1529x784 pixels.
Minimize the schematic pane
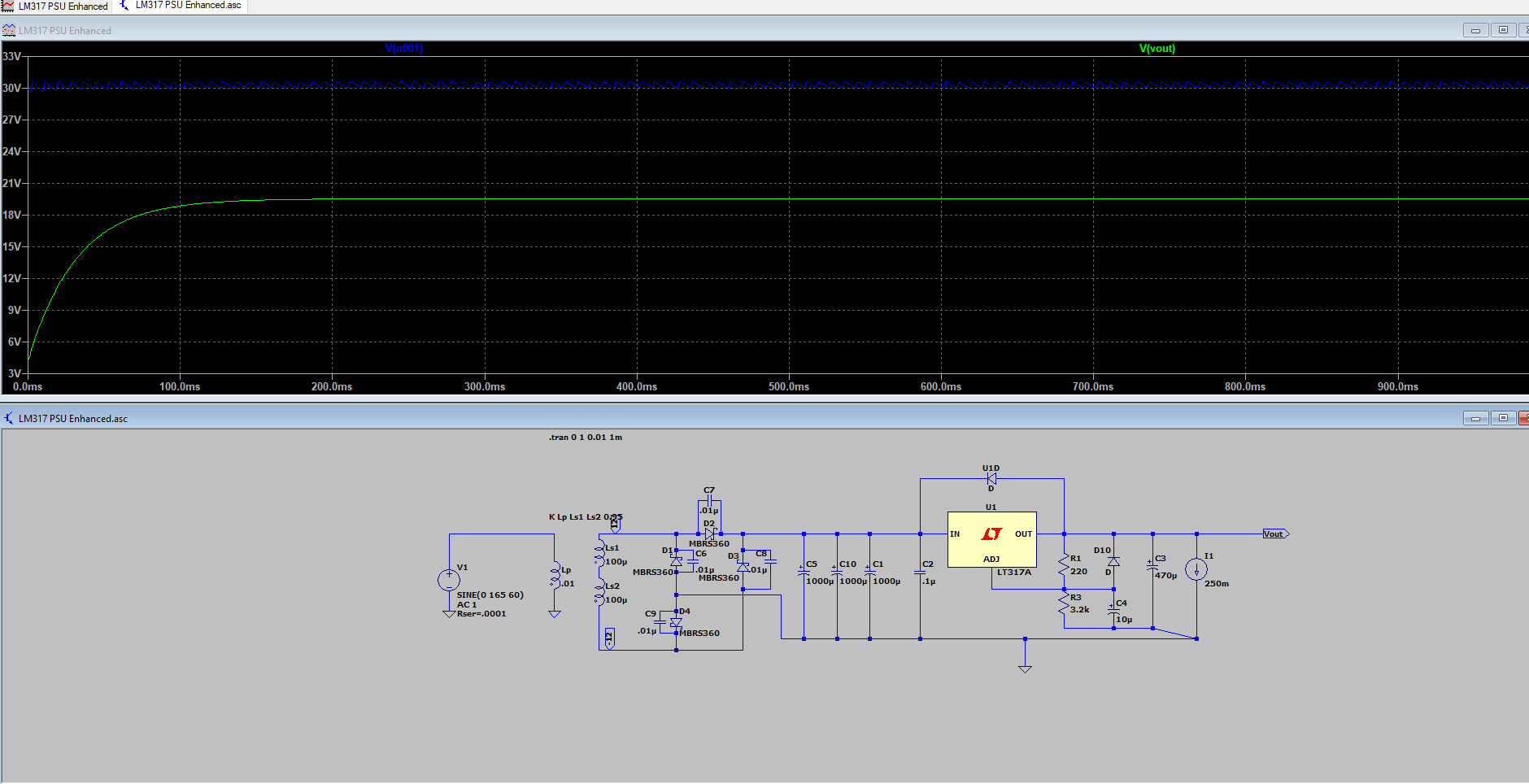[x=1475, y=418]
